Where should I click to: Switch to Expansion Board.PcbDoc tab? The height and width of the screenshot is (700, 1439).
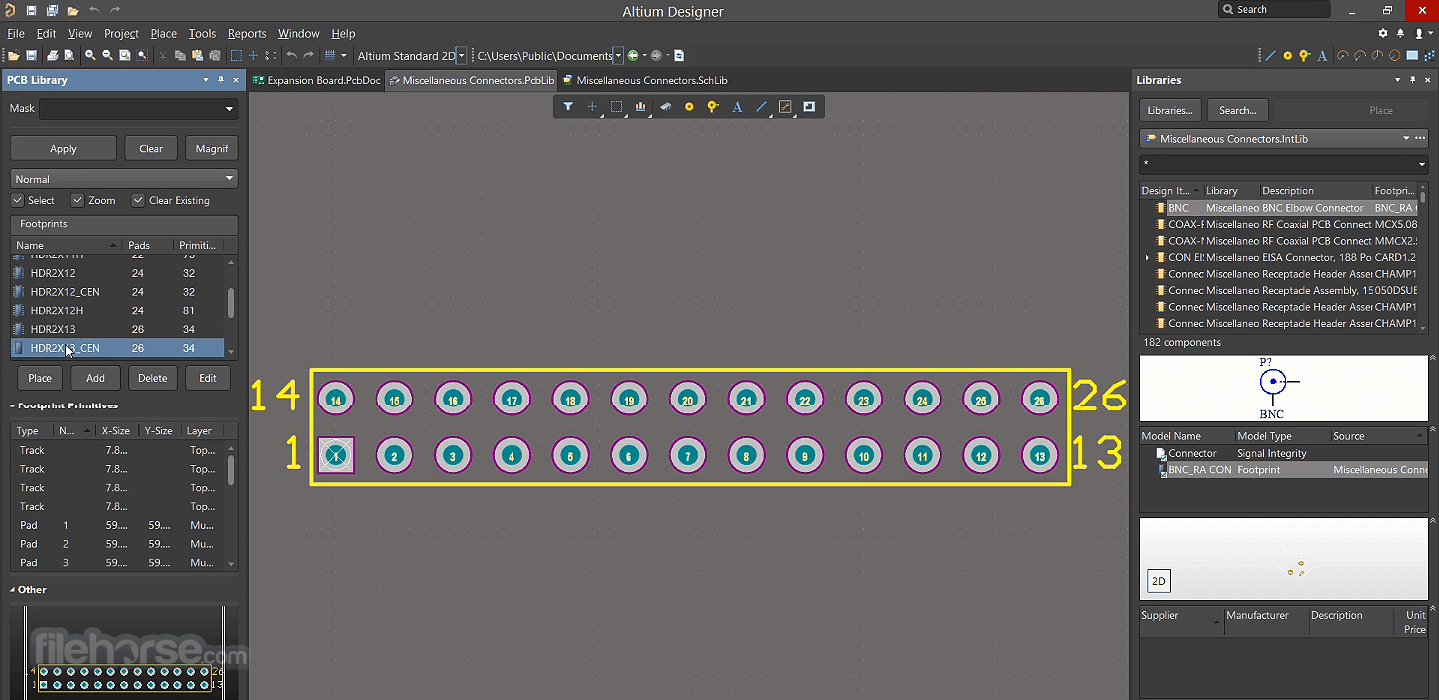pos(317,80)
